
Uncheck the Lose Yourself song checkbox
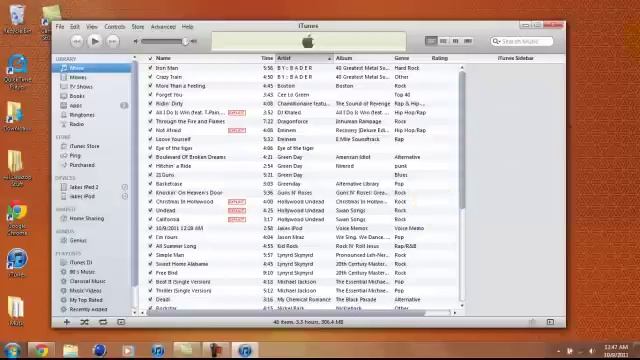(150, 139)
